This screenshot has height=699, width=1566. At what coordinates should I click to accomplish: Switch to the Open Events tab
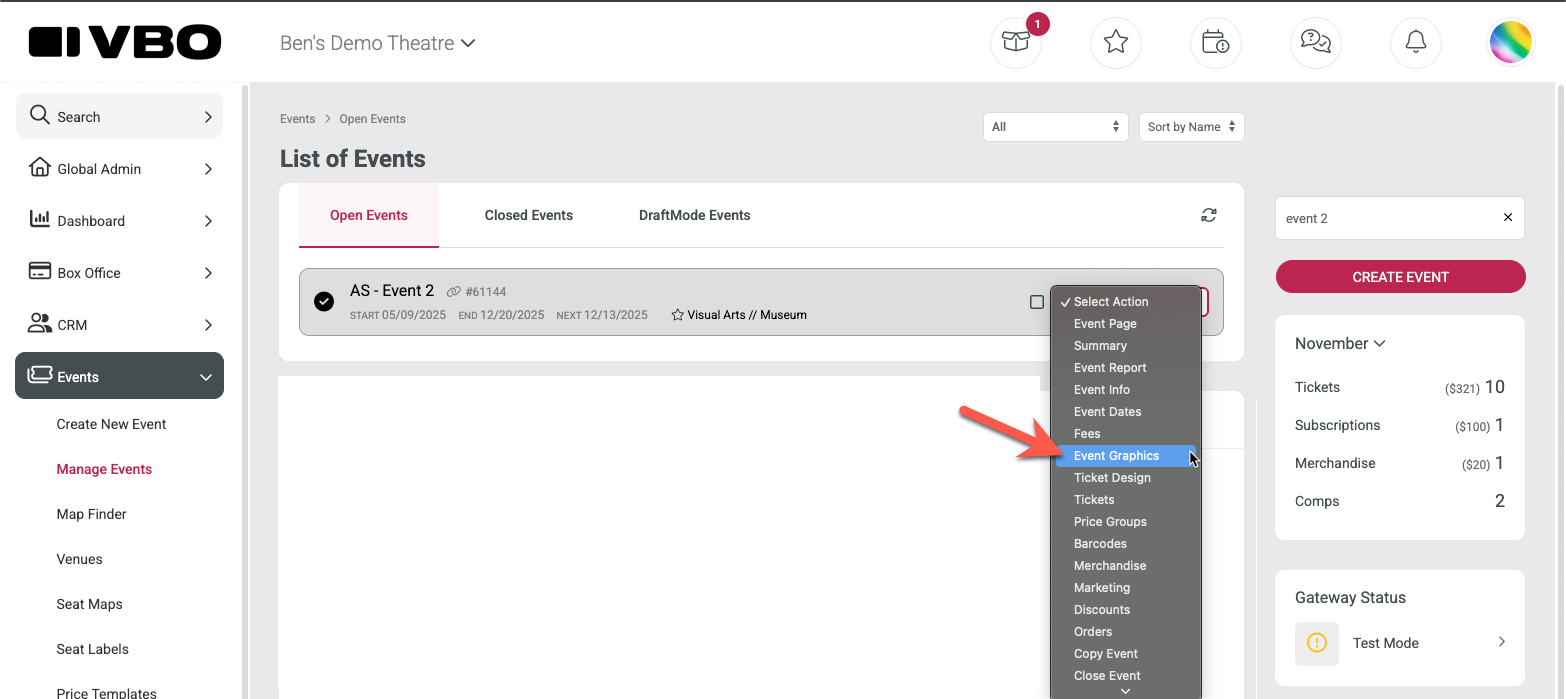point(369,215)
